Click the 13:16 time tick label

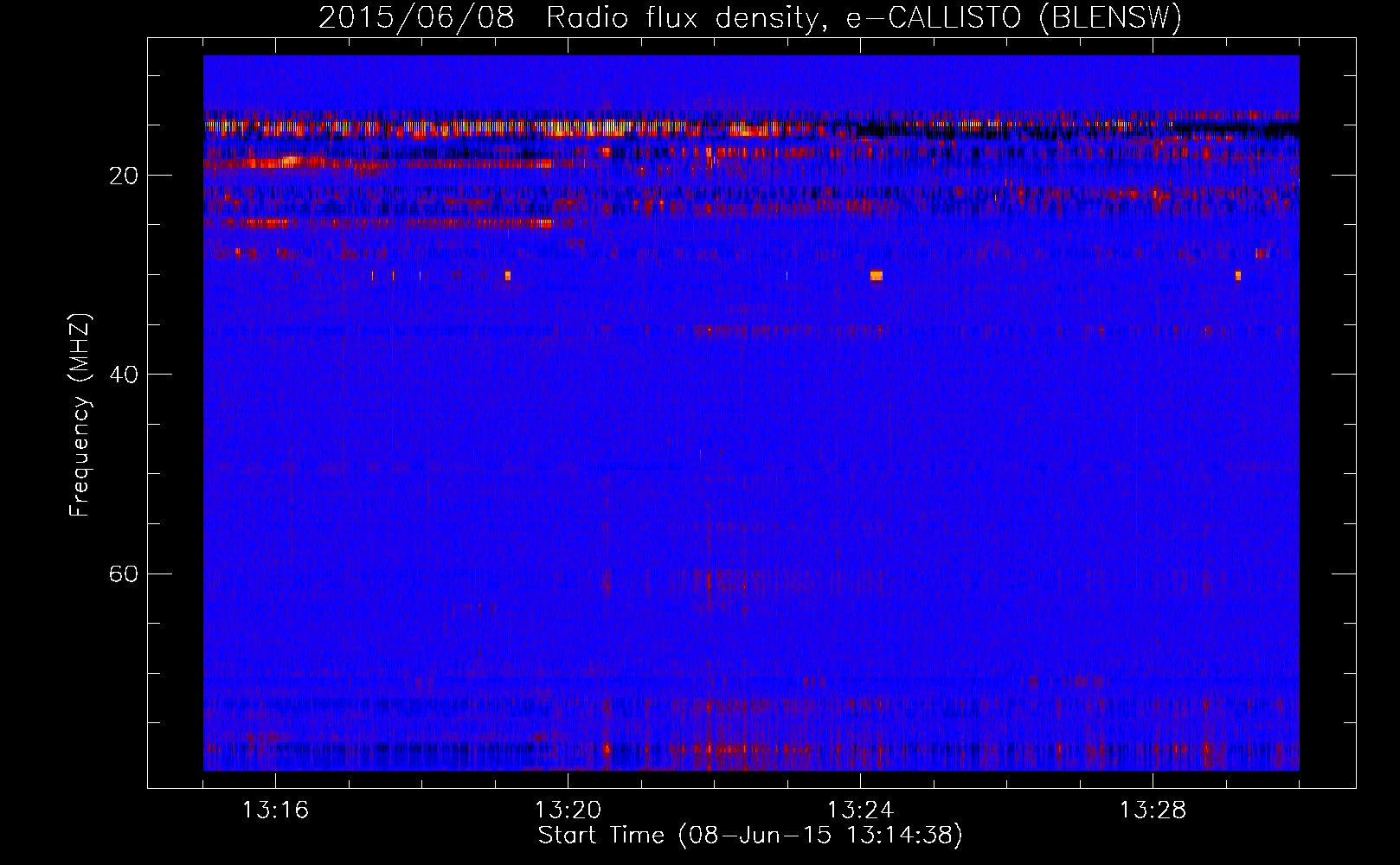(x=275, y=811)
